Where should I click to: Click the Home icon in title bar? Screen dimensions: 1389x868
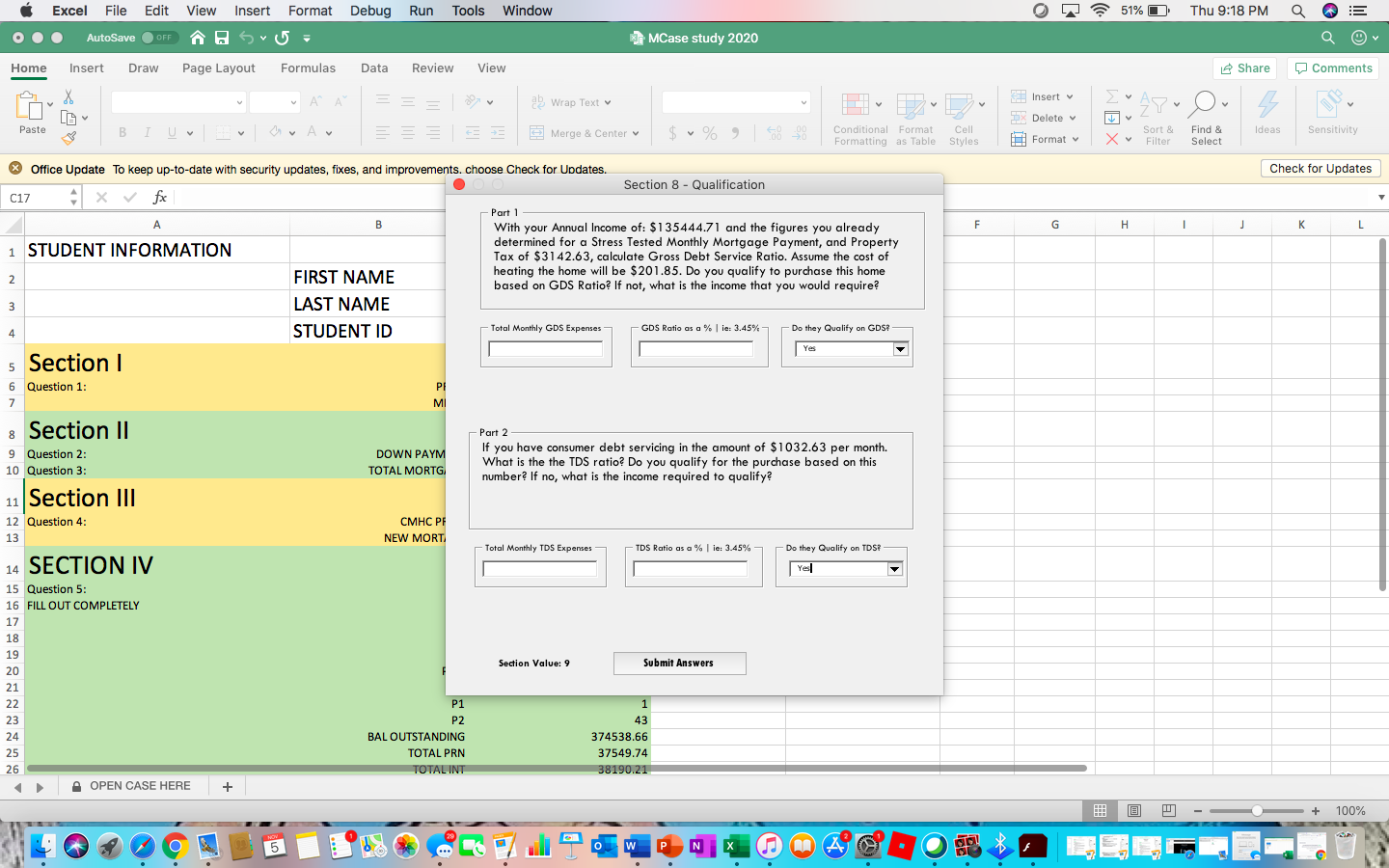[198, 38]
